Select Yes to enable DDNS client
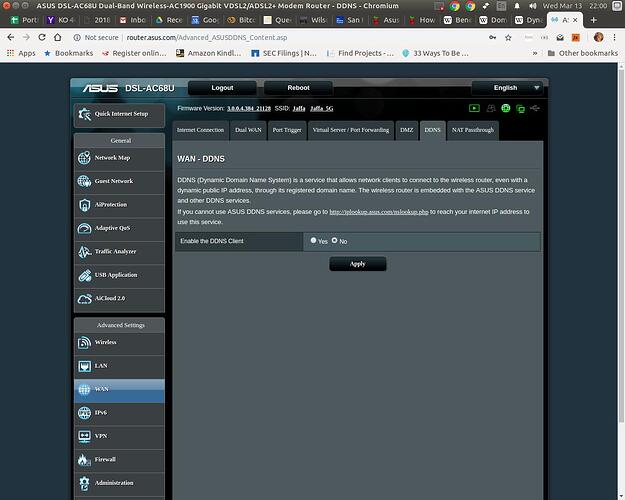625x500 pixels. point(313,240)
